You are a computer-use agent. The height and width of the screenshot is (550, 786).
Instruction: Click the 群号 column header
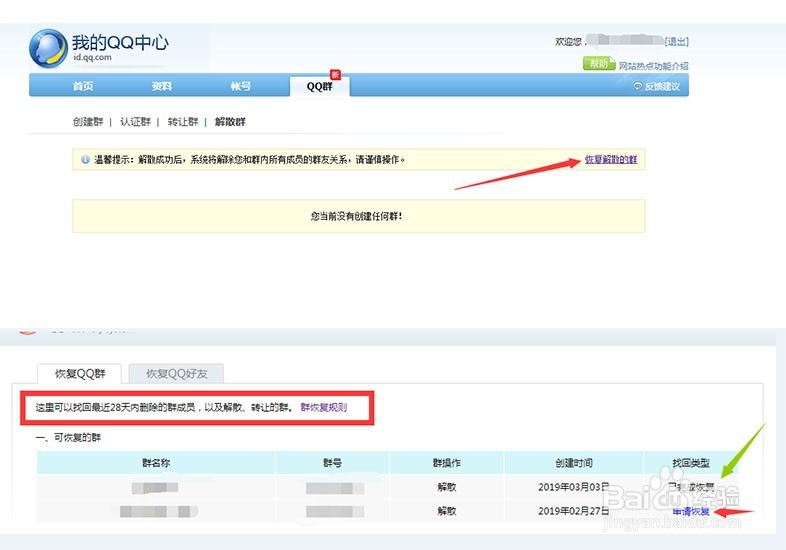pyautogui.click(x=332, y=463)
